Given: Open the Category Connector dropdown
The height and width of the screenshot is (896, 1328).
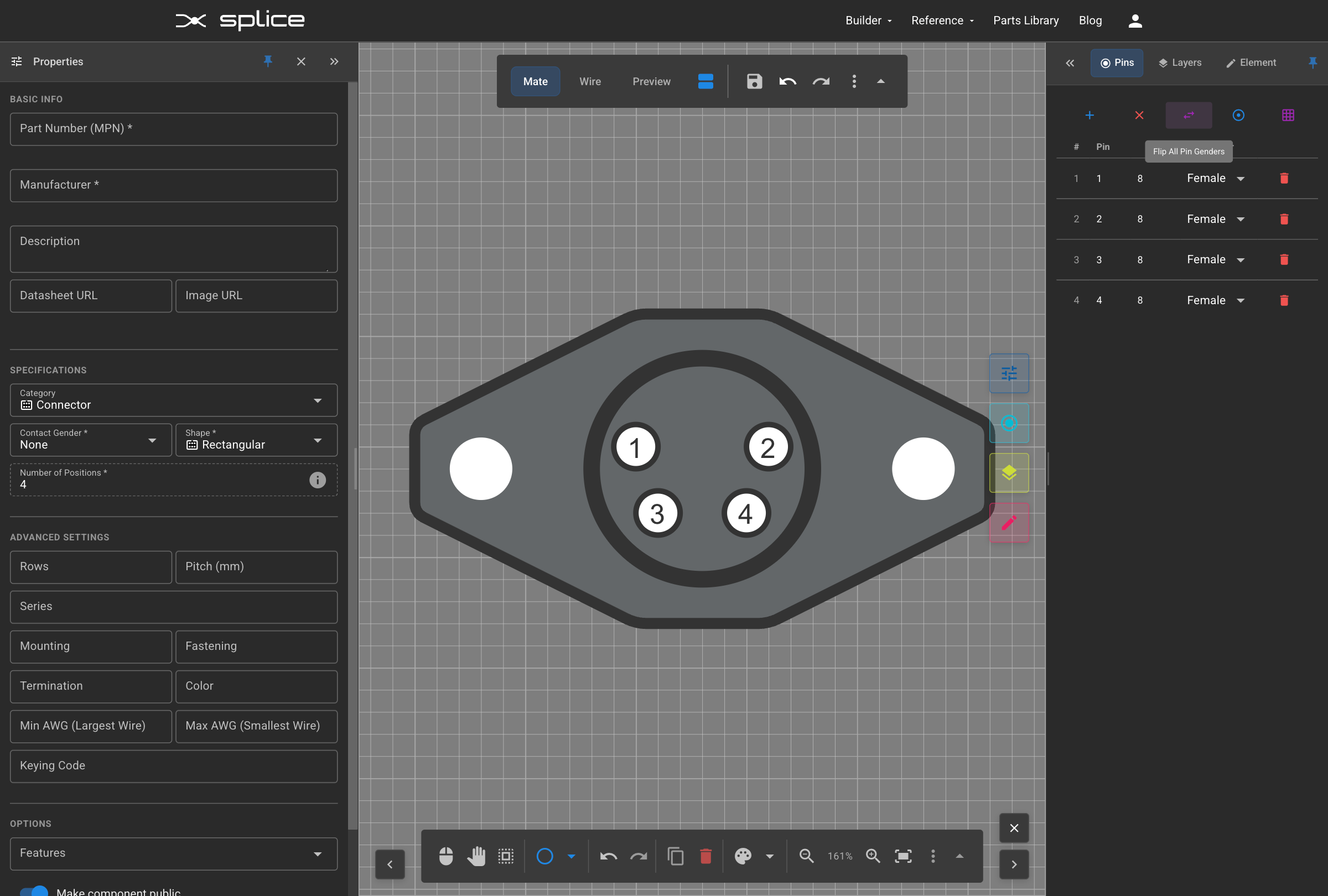Looking at the screenshot, I should (x=317, y=400).
